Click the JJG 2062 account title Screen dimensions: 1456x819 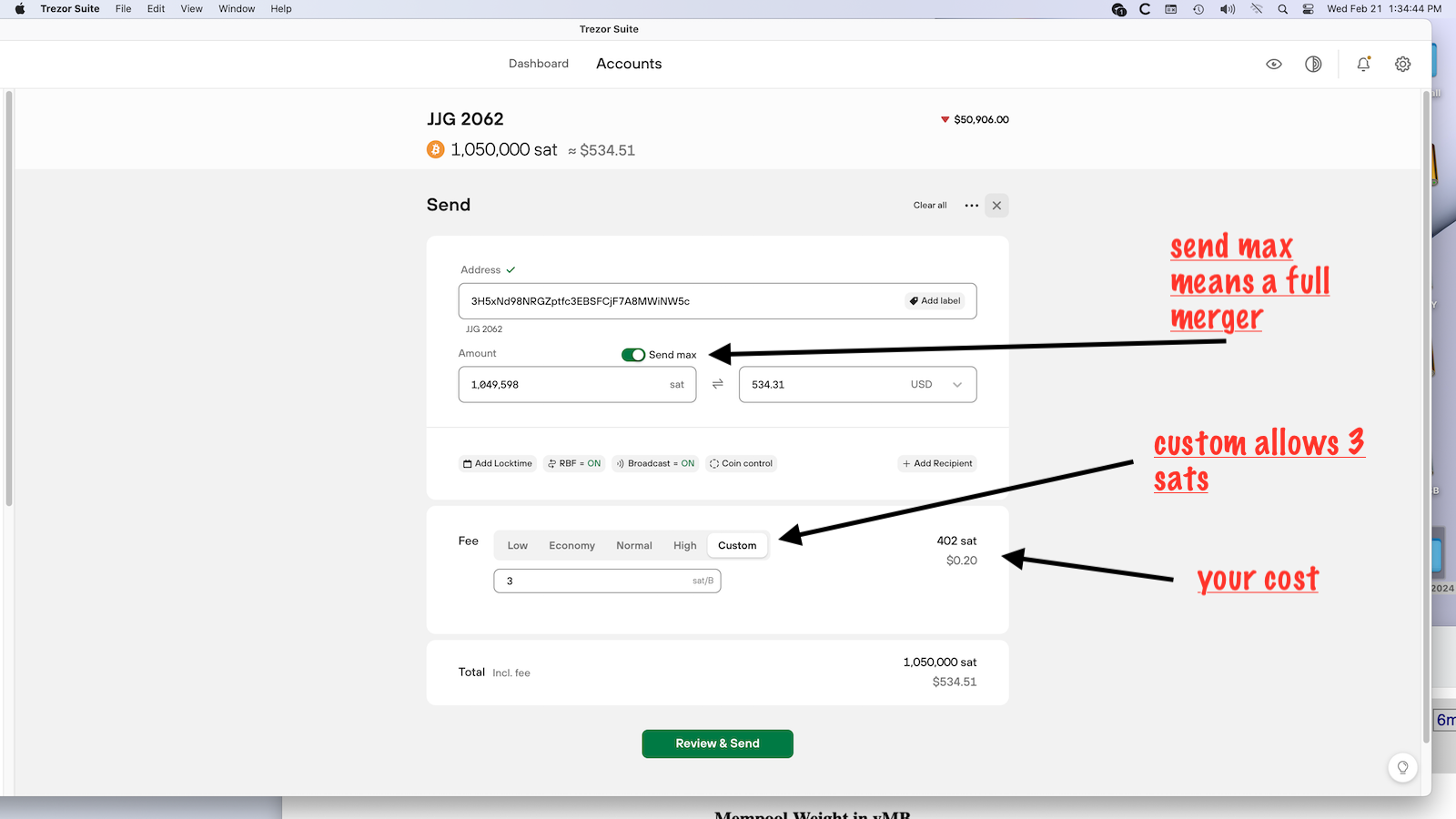pyautogui.click(x=465, y=119)
